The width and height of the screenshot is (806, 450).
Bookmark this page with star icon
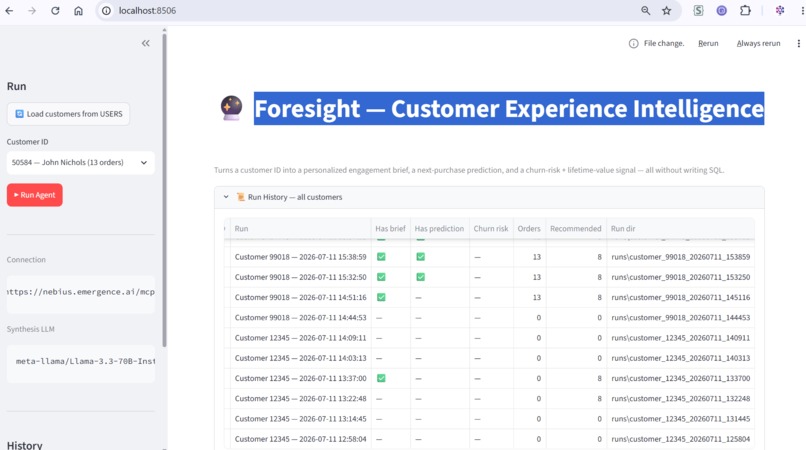click(x=667, y=11)
